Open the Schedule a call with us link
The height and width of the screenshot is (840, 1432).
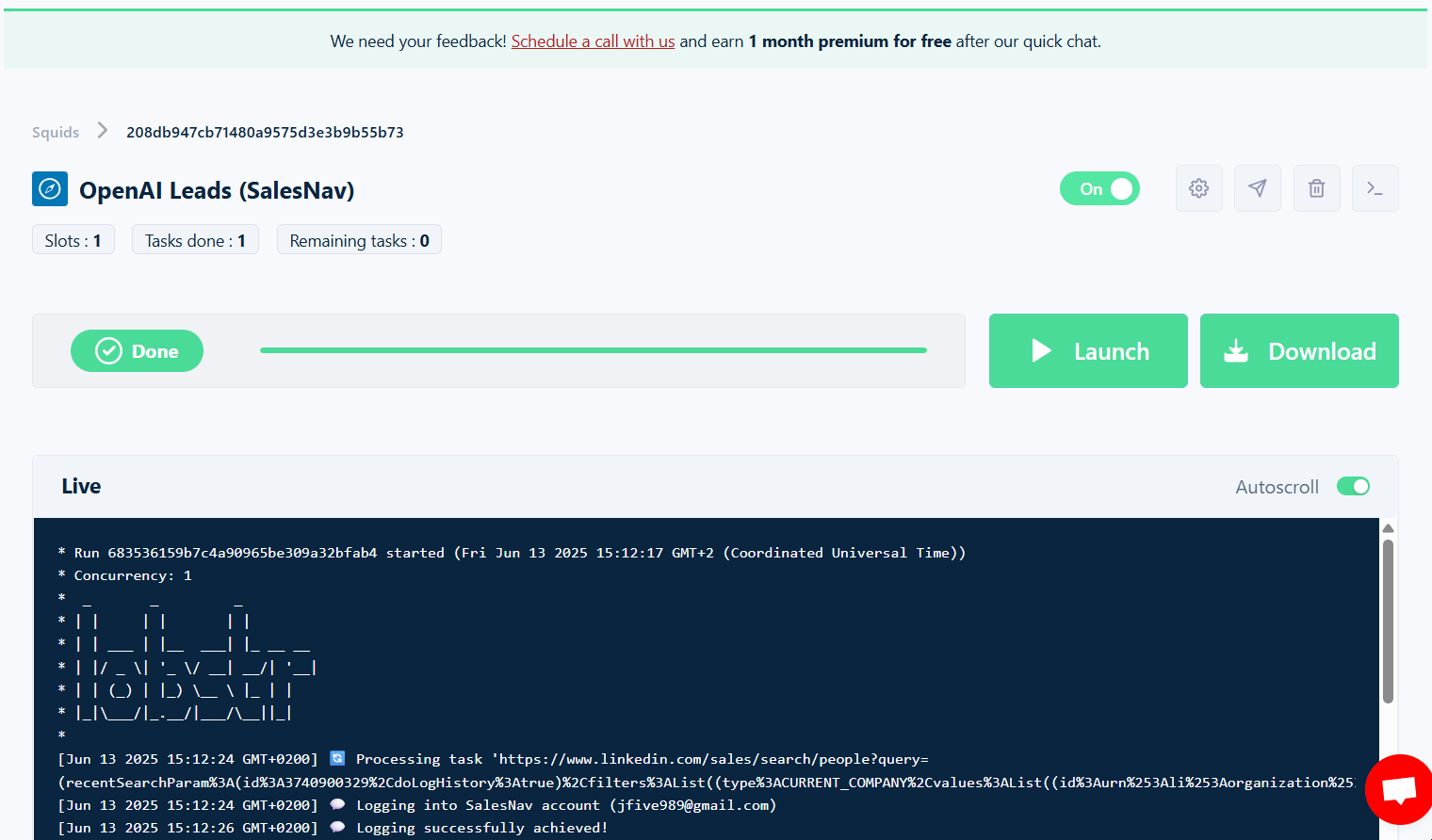coord(593,41)
